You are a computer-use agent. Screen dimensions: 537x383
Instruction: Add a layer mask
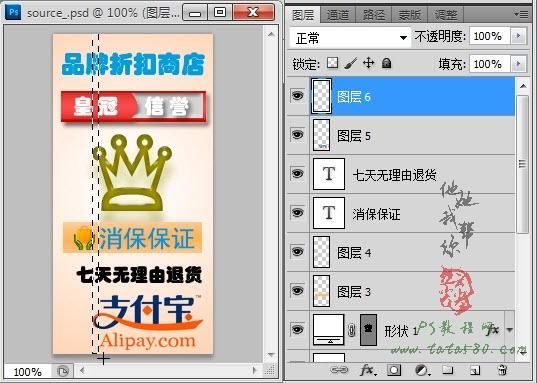tap(394, 370)
